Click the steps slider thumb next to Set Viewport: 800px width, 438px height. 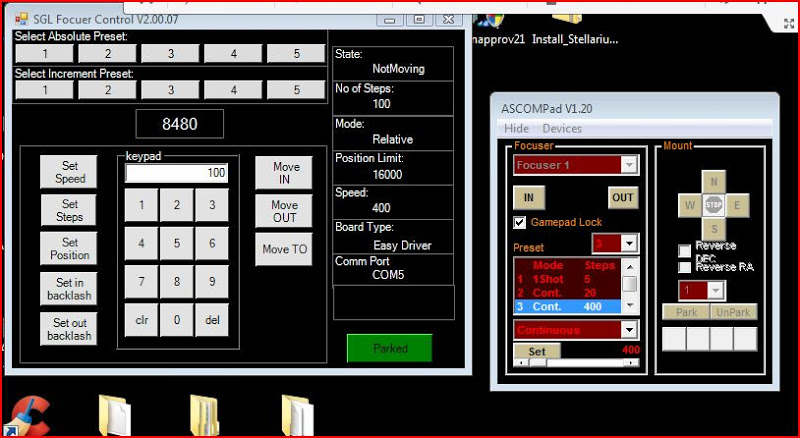point(538,363)
